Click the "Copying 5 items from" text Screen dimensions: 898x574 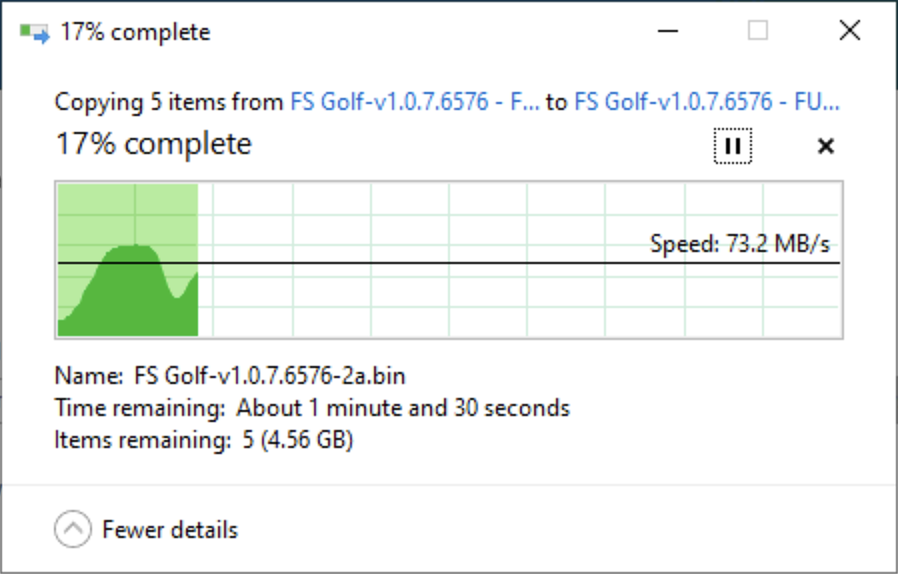[169, 102]
